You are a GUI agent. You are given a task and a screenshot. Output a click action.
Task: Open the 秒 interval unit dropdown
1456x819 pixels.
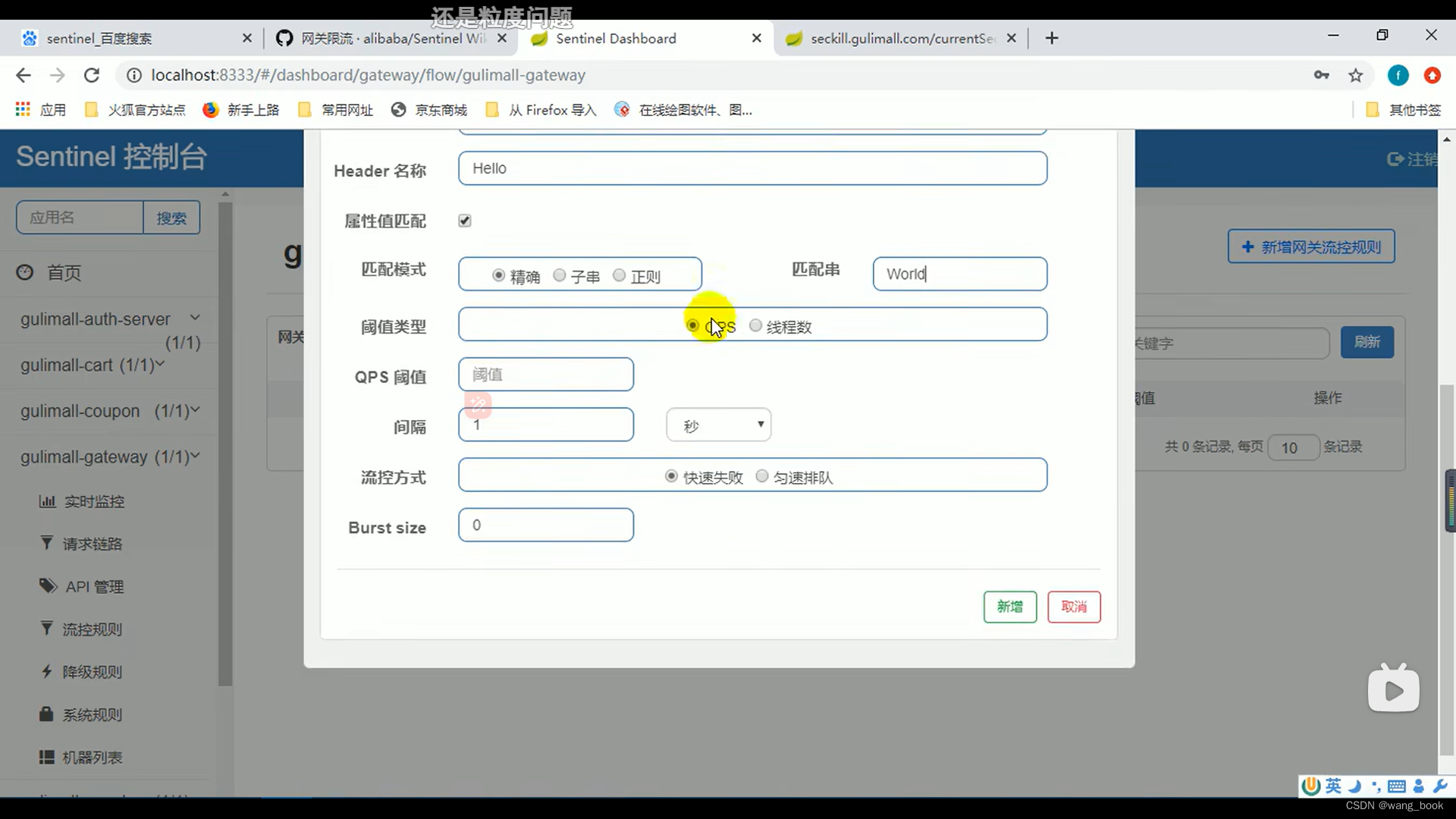pos(717,425)
